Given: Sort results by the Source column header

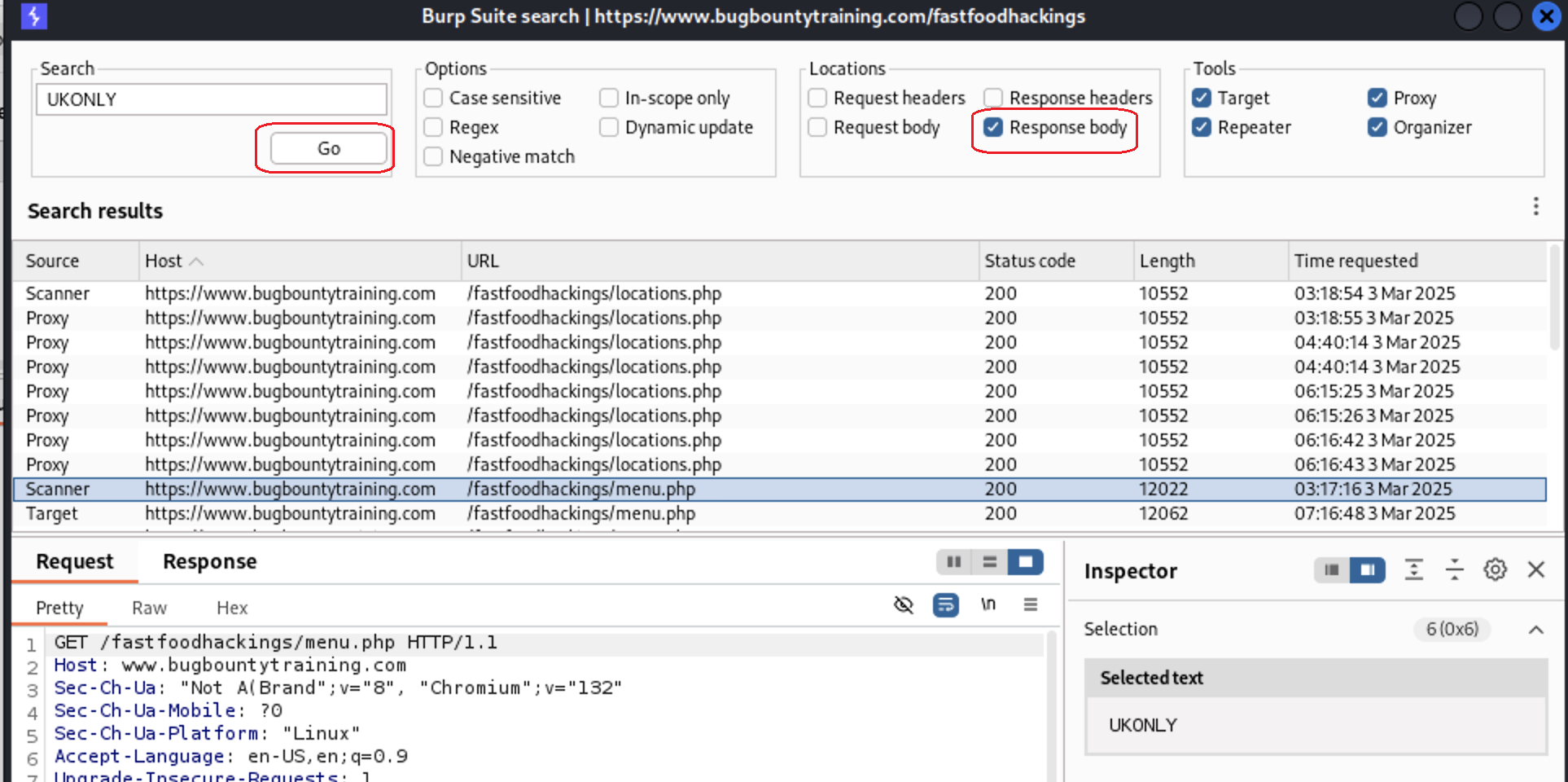Looking at the screenshot, I should click(x=75, y=261).
